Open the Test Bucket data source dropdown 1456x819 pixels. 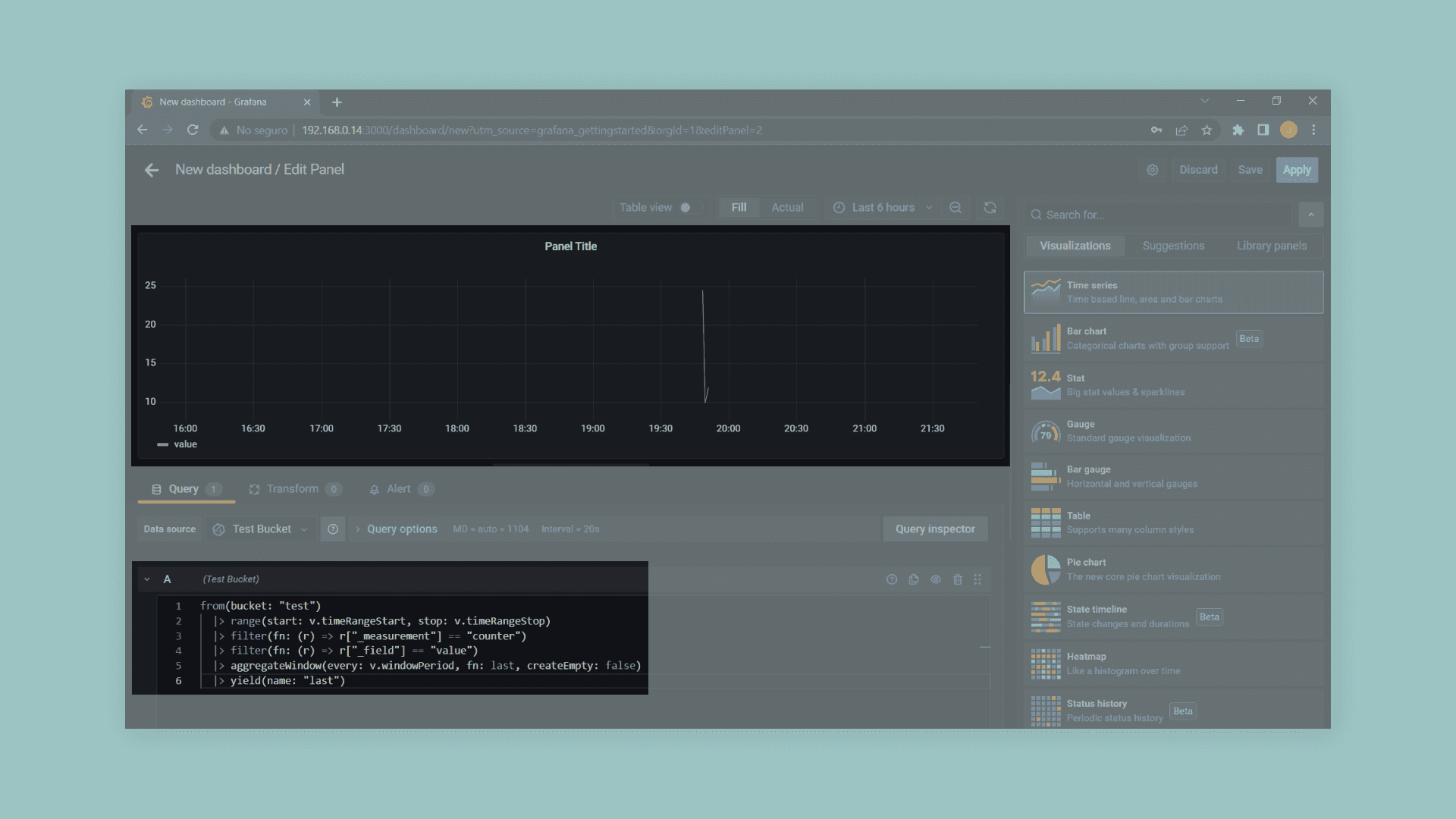pyautogui.click(x=261, y=529)
